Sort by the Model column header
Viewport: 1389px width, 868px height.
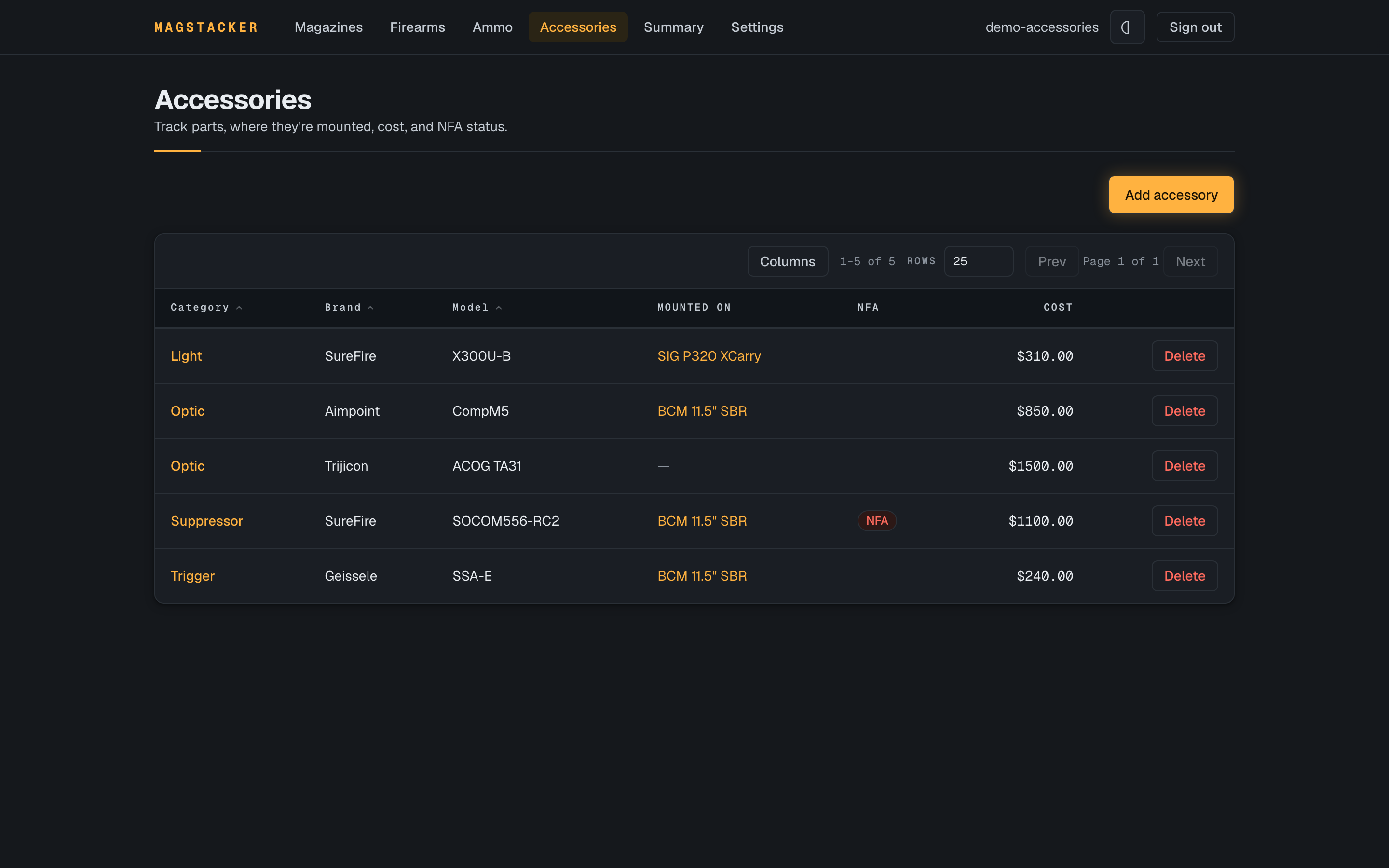(x=477, y=307)
